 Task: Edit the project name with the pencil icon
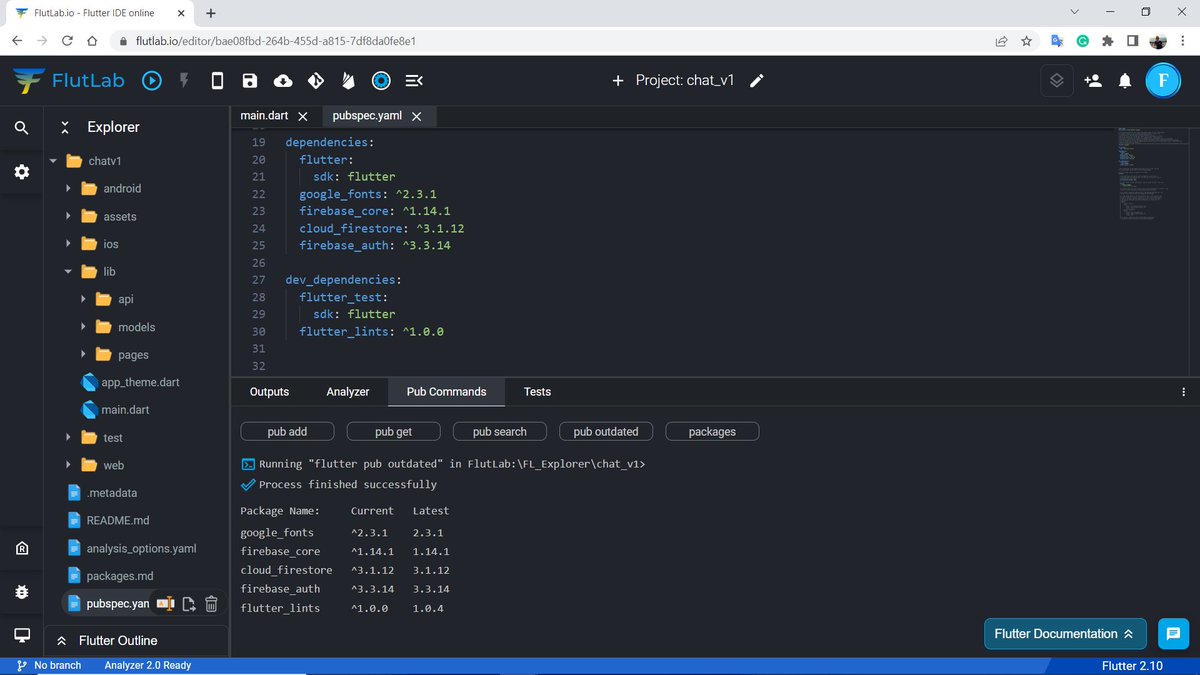click(x=757, y=81)
